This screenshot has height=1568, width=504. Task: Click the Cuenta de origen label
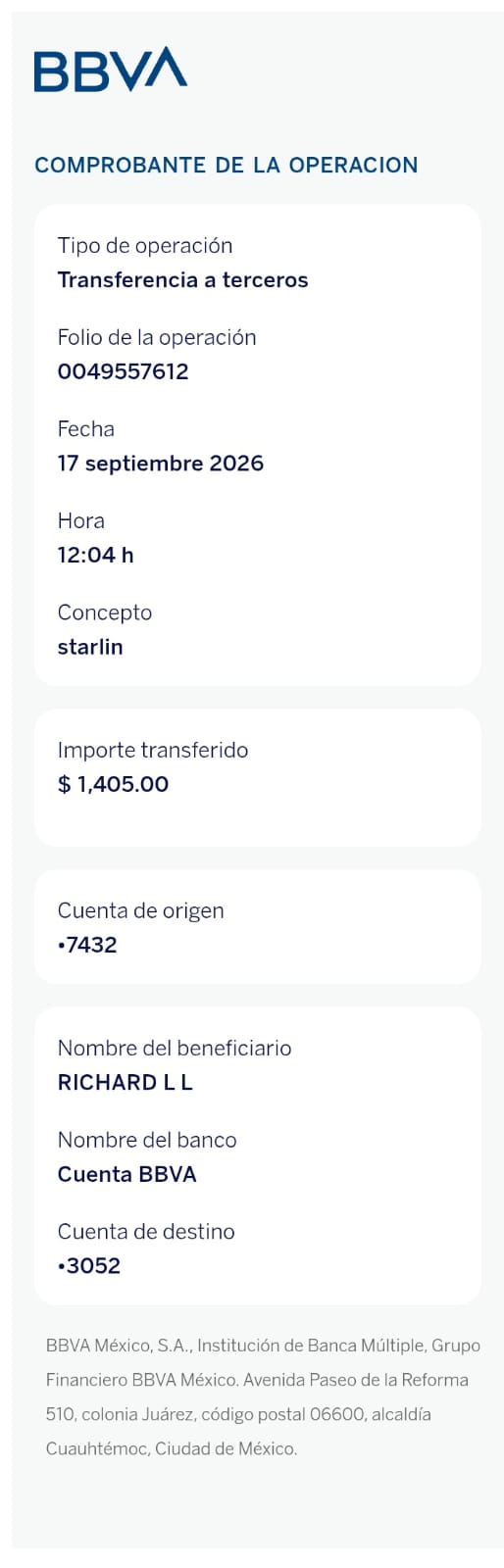(140, 910)
